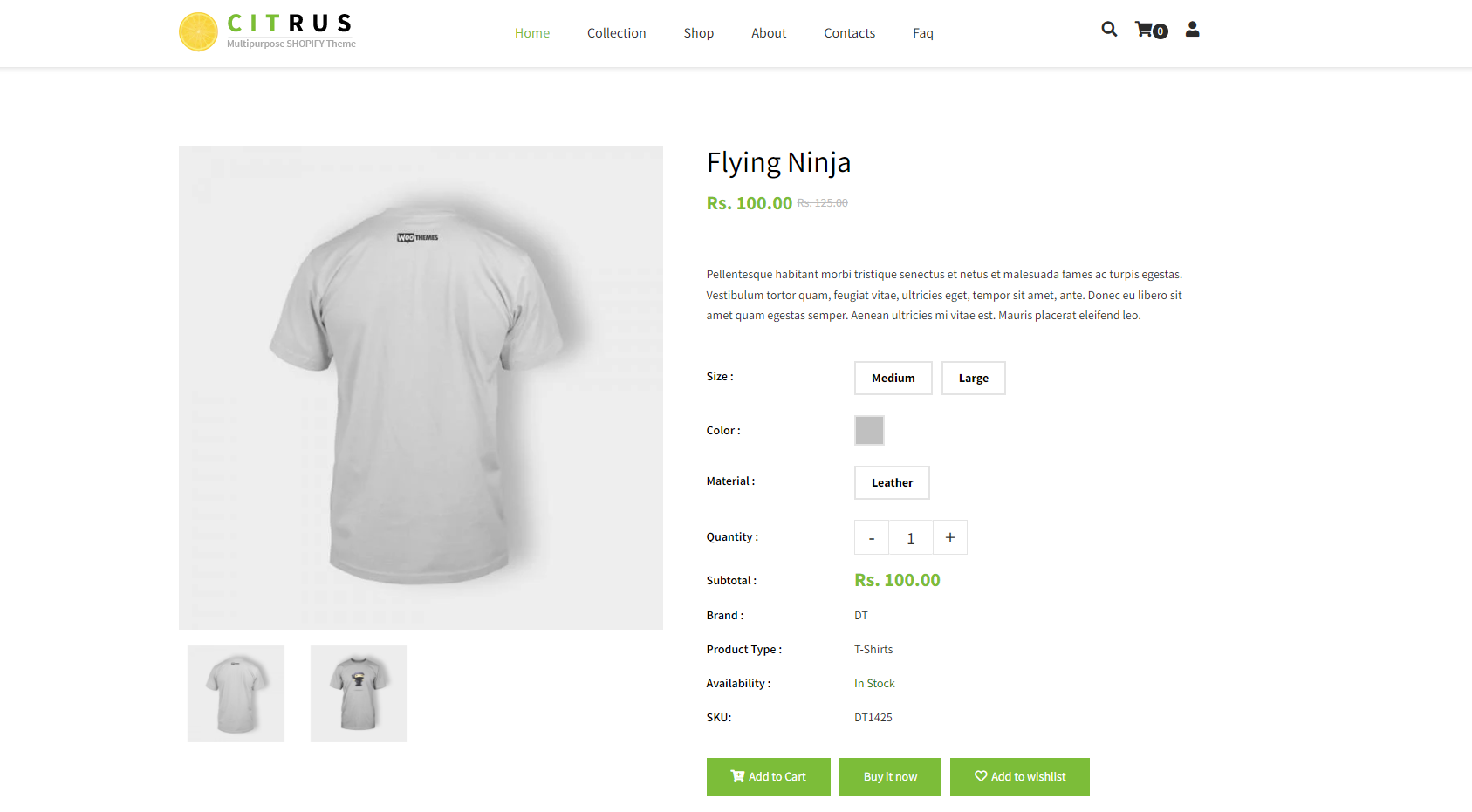Click the WooThemes logo on the shirt image

tap(416, 235)
